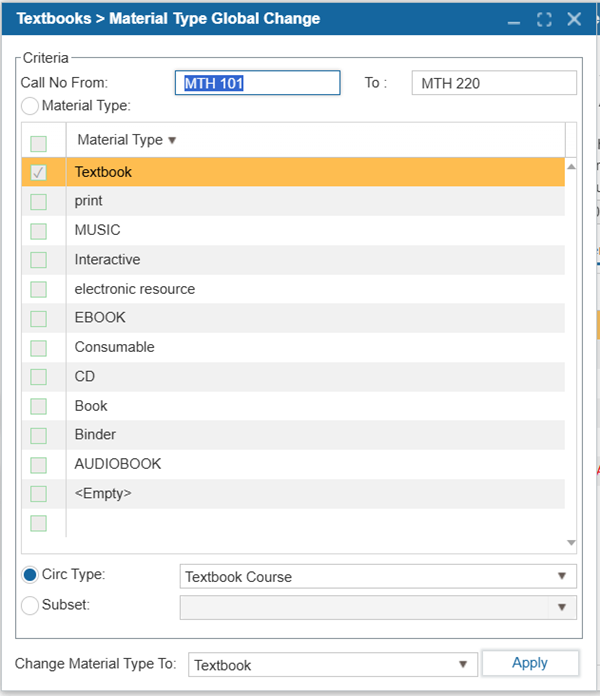
Task: Uncheck the Textbook checkbox
Action: (39, 173)
